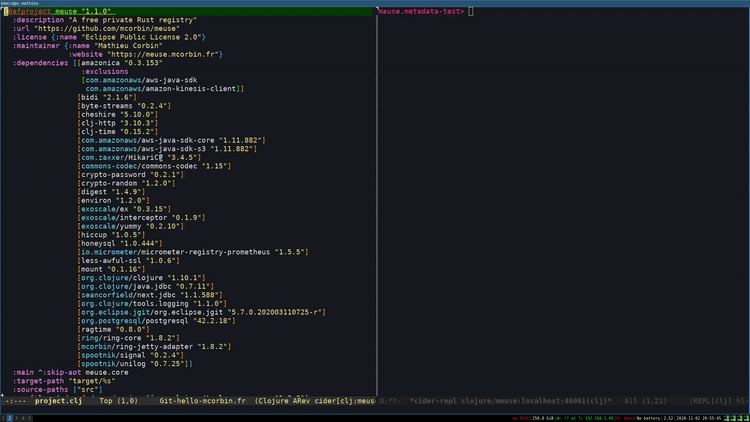The width and height of the screenshot is (750, 422).
Task: Click the project.clj buffer name in mode line
Action: (x=58, y=401)
